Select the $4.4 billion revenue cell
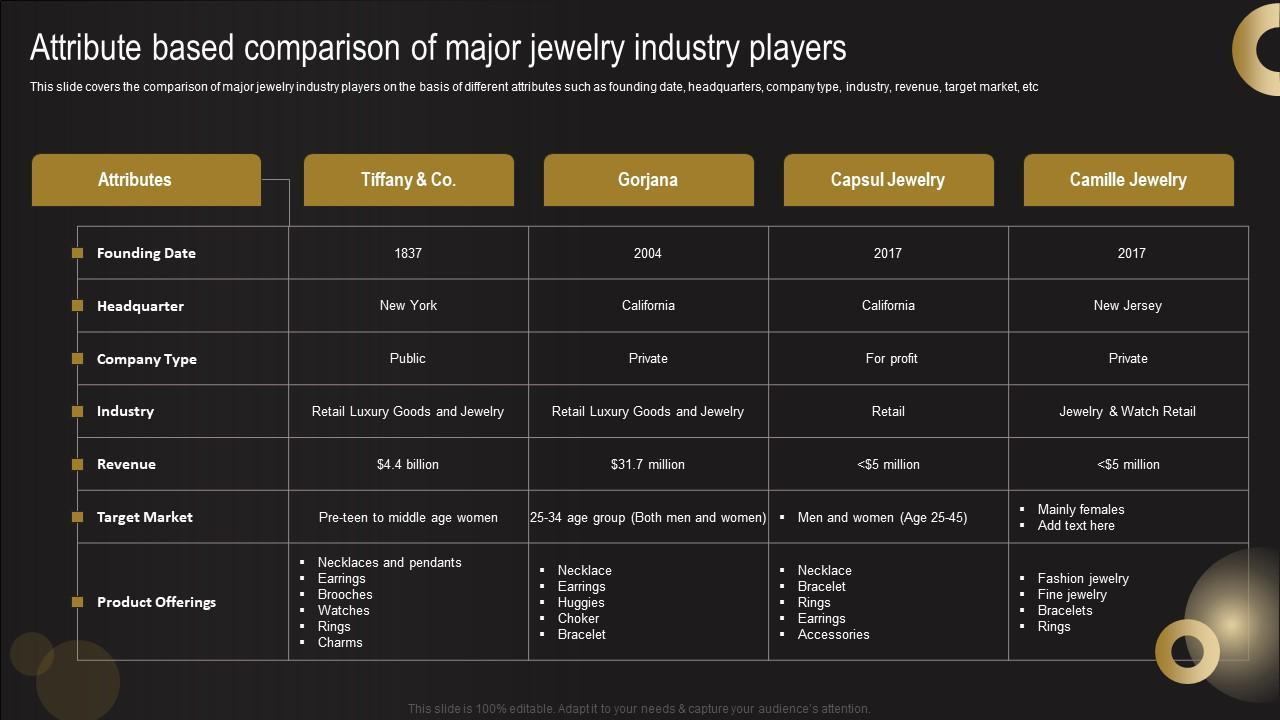Viewport: 1280px width, 720px height. tap(408, 464)
